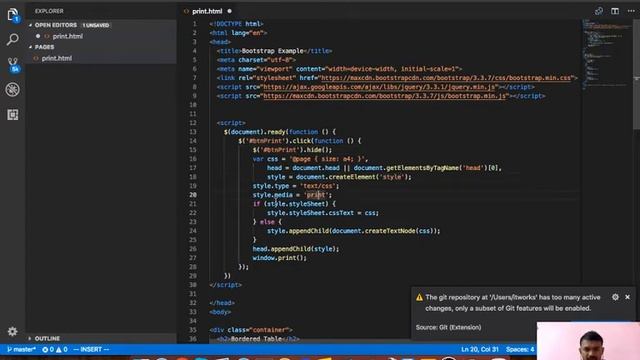This screenshot has height=360, width=640.
Task: Click the unsaved dot on print.html tab
Action: (x=229, y=11)
